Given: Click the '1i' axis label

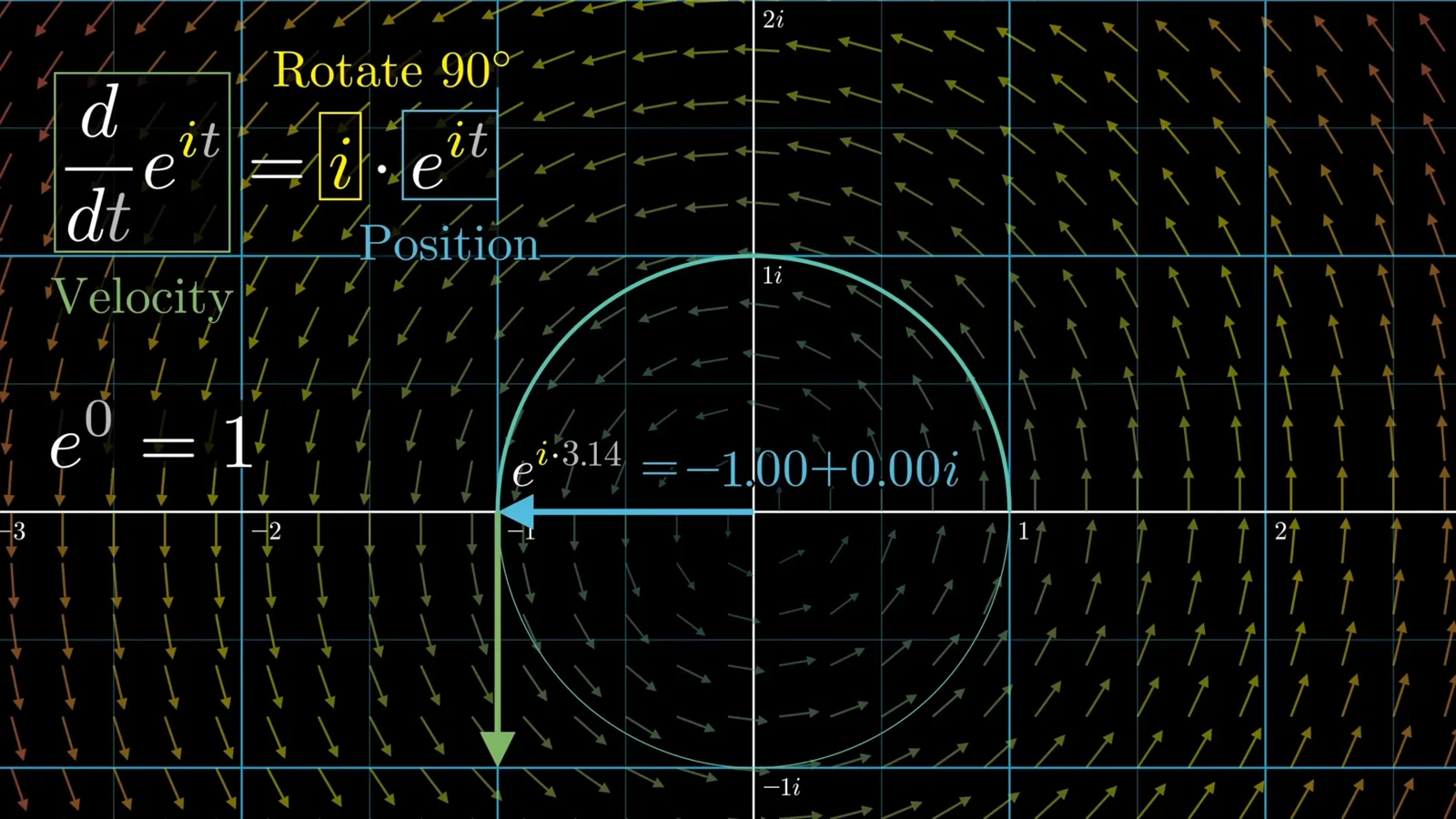Looking at the screenshot, I should pos(773,275).
